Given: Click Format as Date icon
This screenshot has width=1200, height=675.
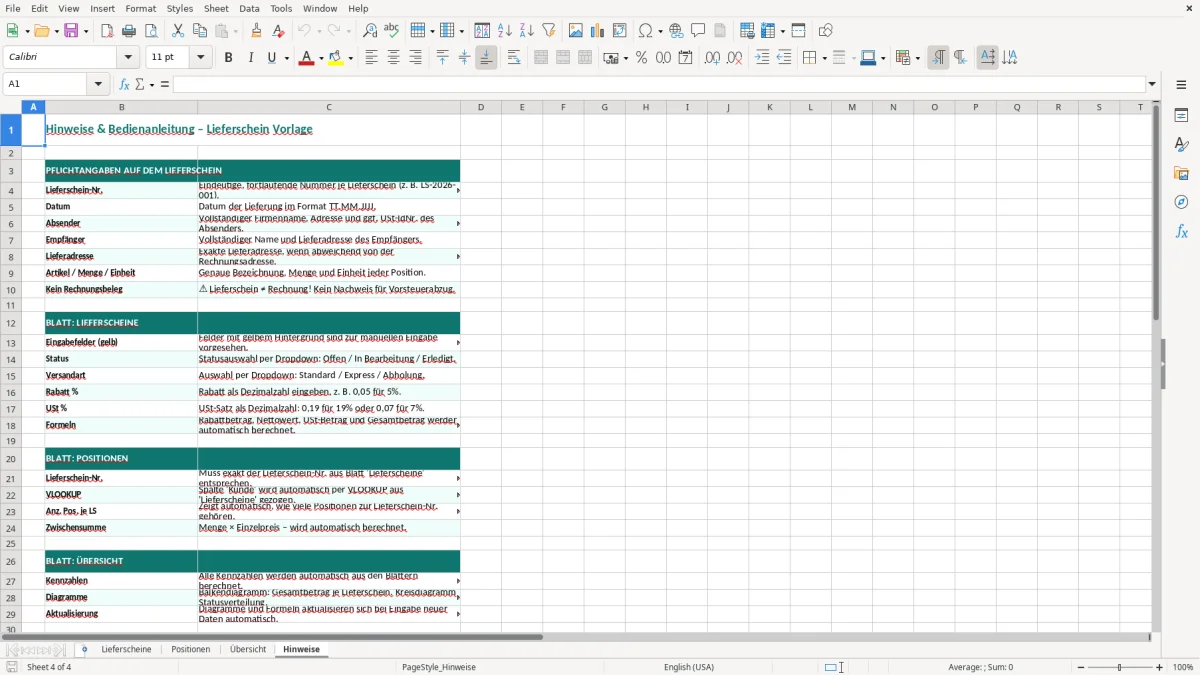Looking at the screenshot, I should [685, 58].
